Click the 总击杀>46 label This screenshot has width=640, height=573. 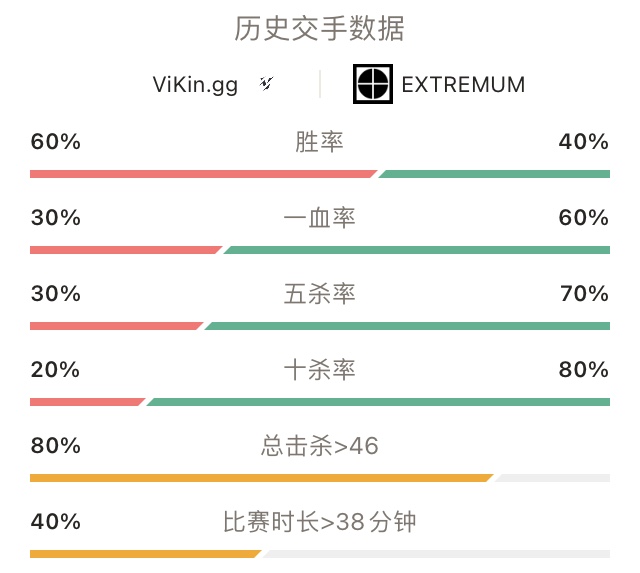(x=319, y=446)
